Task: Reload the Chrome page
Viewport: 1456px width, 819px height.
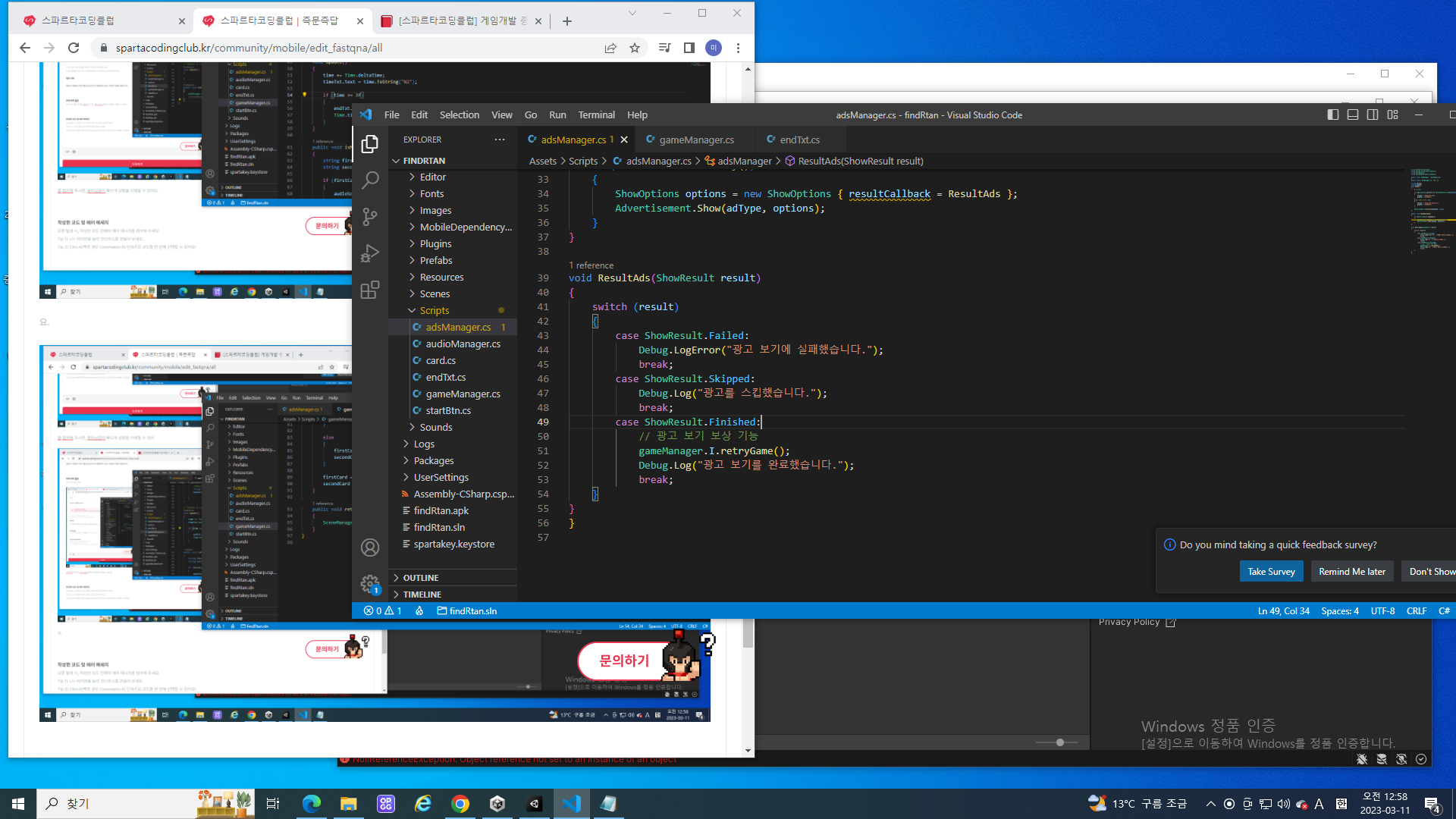Action: pos(74,48)
